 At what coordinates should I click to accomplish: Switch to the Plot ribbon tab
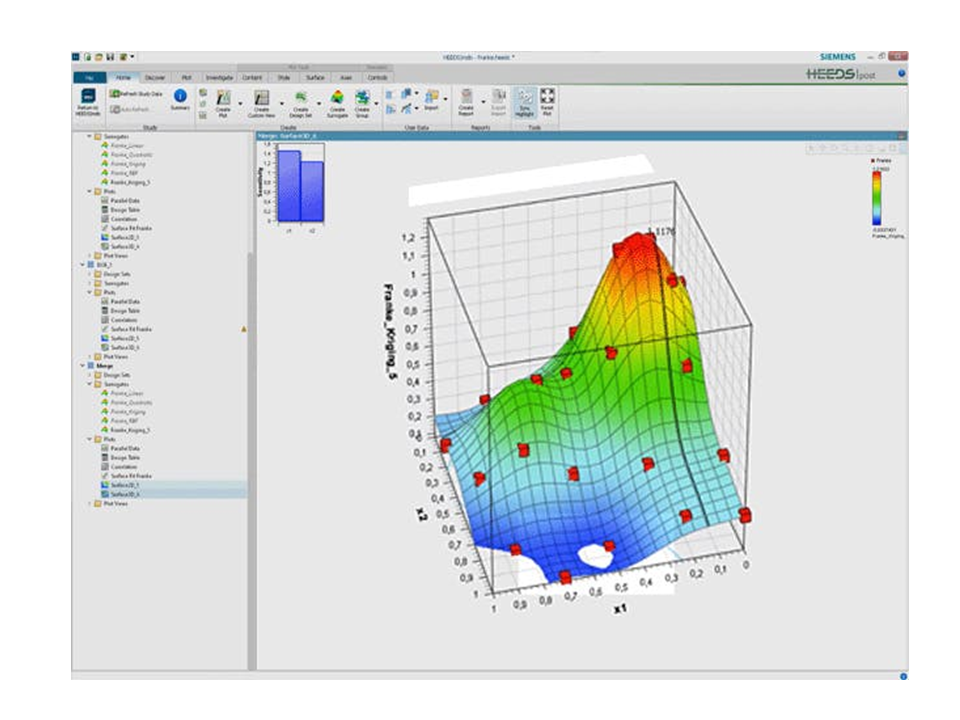(x=187, y=78)
